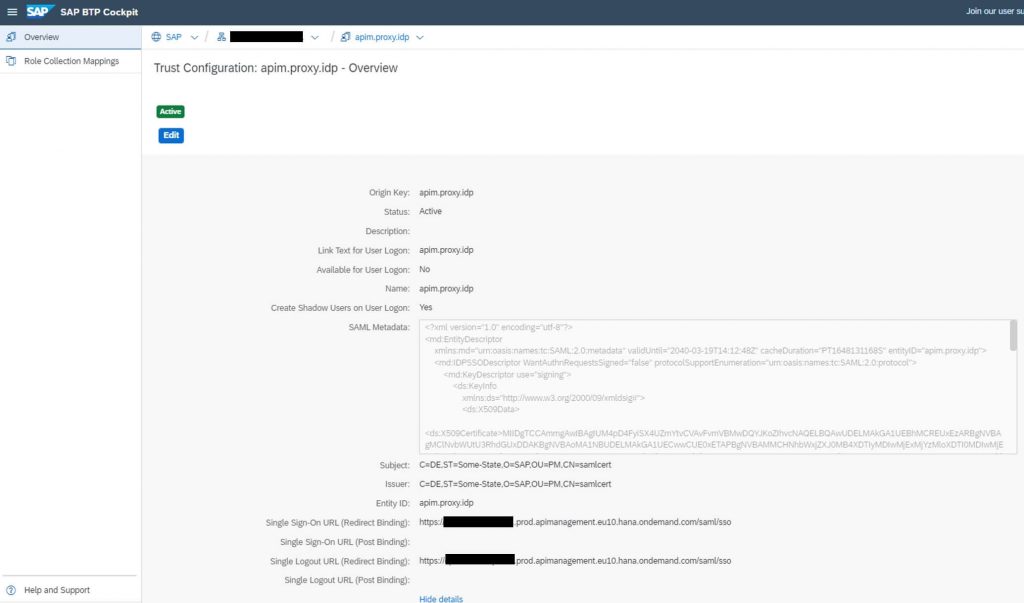Open the hamburger navigation menu
This screenshot has height=603, width=1024.
[12, 12]
